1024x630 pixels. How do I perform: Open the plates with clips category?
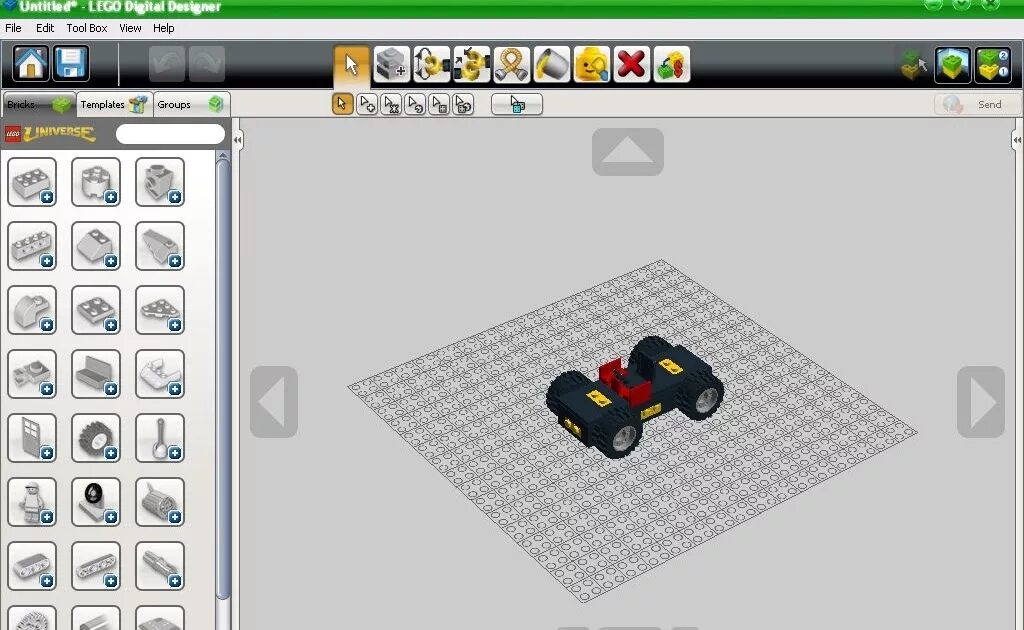pos(32,374)
